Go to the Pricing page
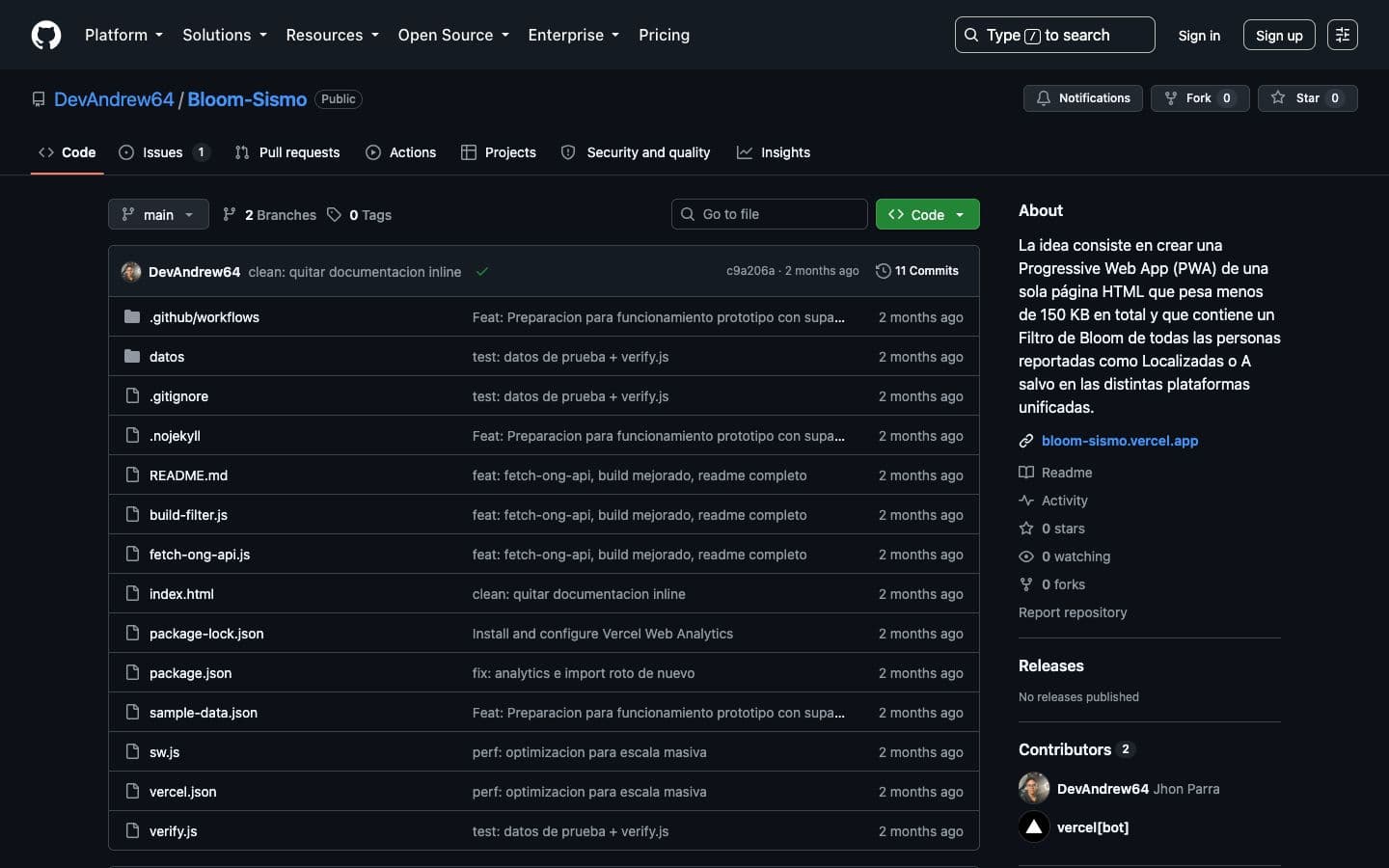This screenshot has height=868, width=1389. [x=664, y=35]
